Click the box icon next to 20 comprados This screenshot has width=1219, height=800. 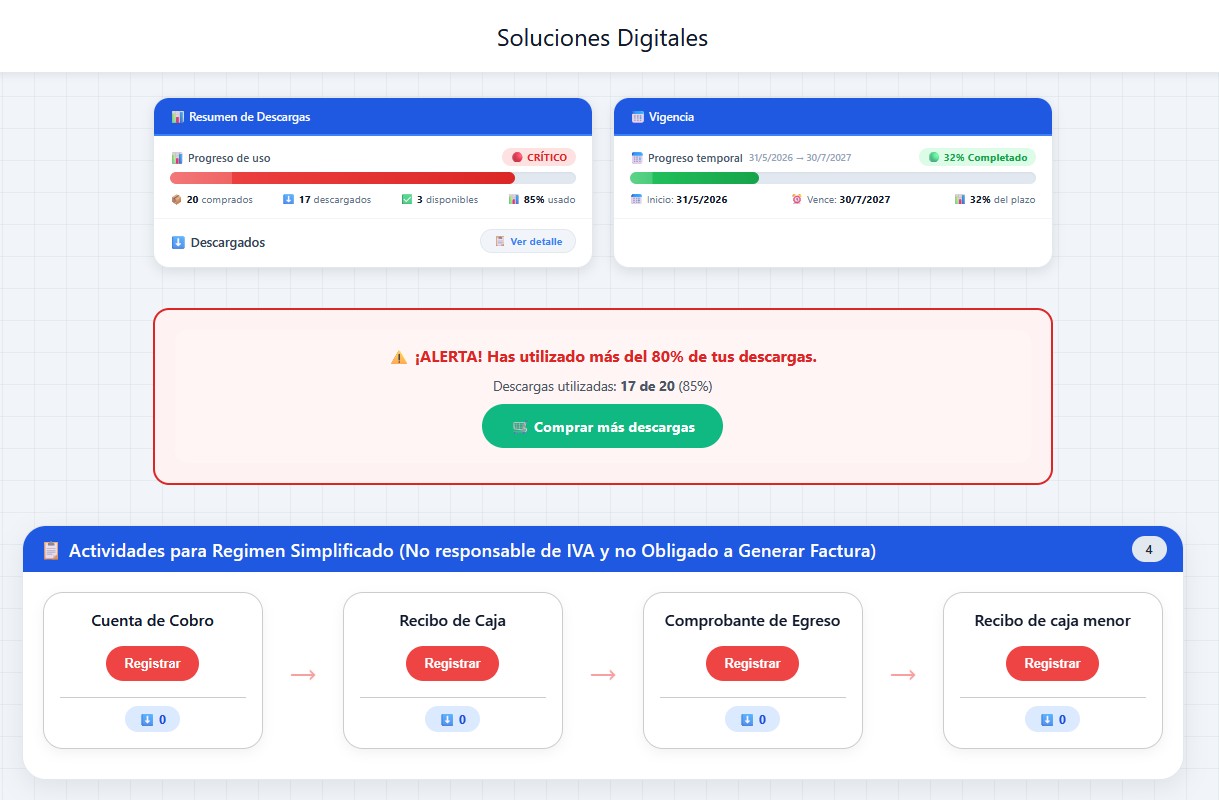point(177,200)
